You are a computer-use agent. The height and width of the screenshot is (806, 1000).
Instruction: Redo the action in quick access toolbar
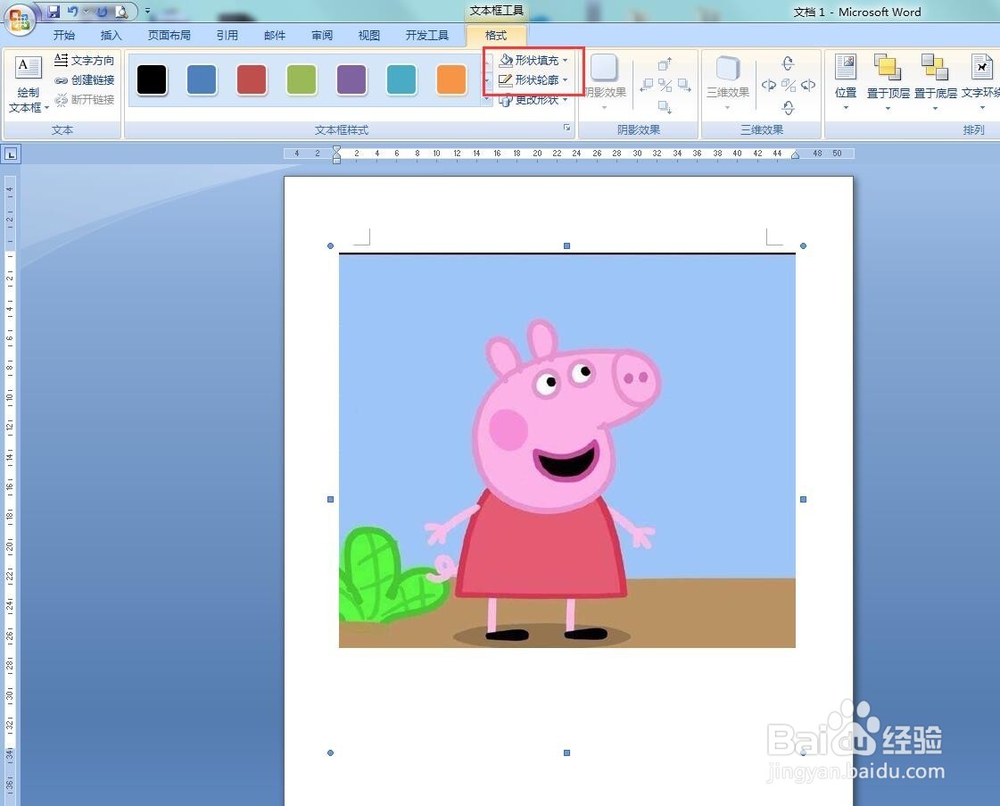101,11
